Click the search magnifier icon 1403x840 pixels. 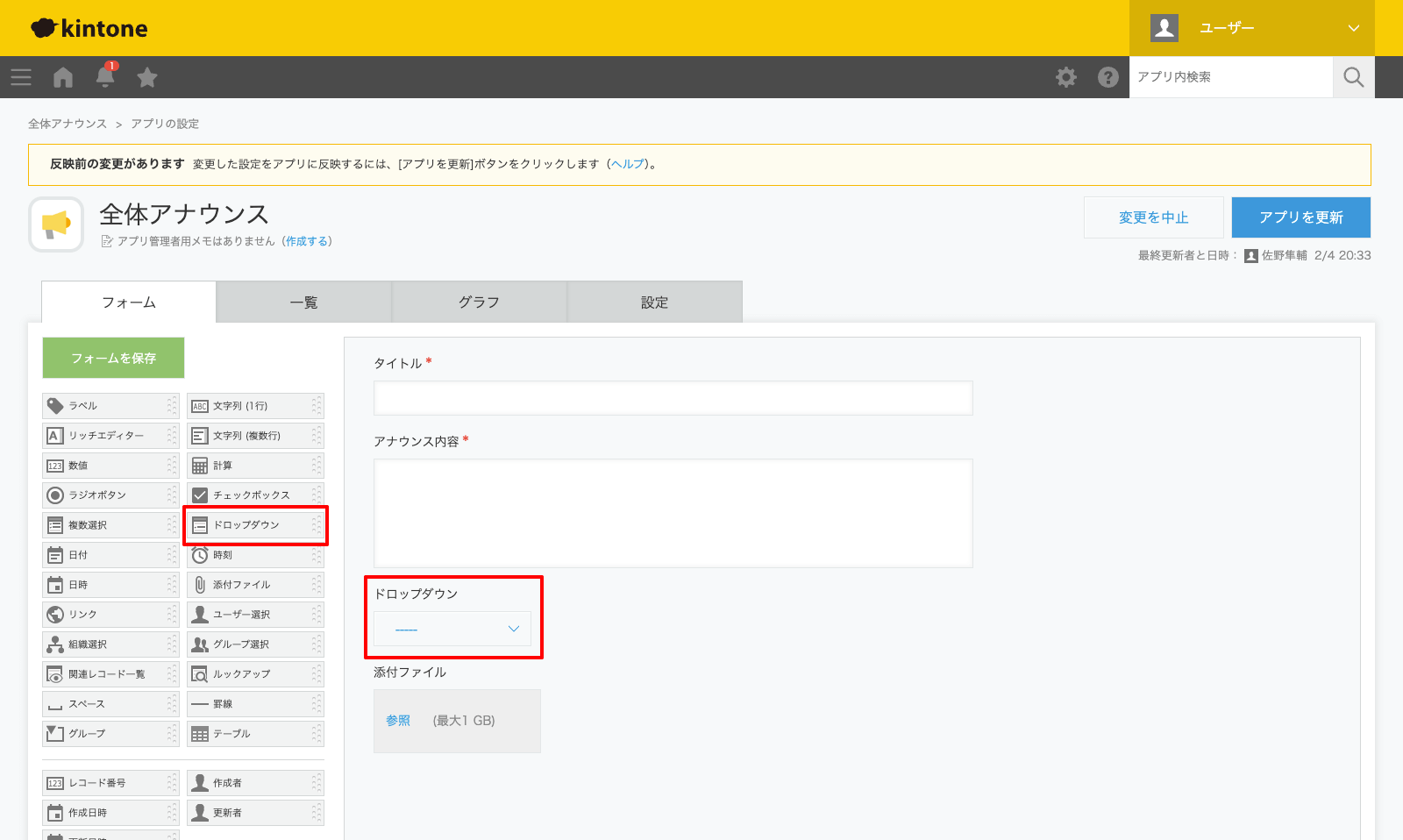coord(1354,77)
